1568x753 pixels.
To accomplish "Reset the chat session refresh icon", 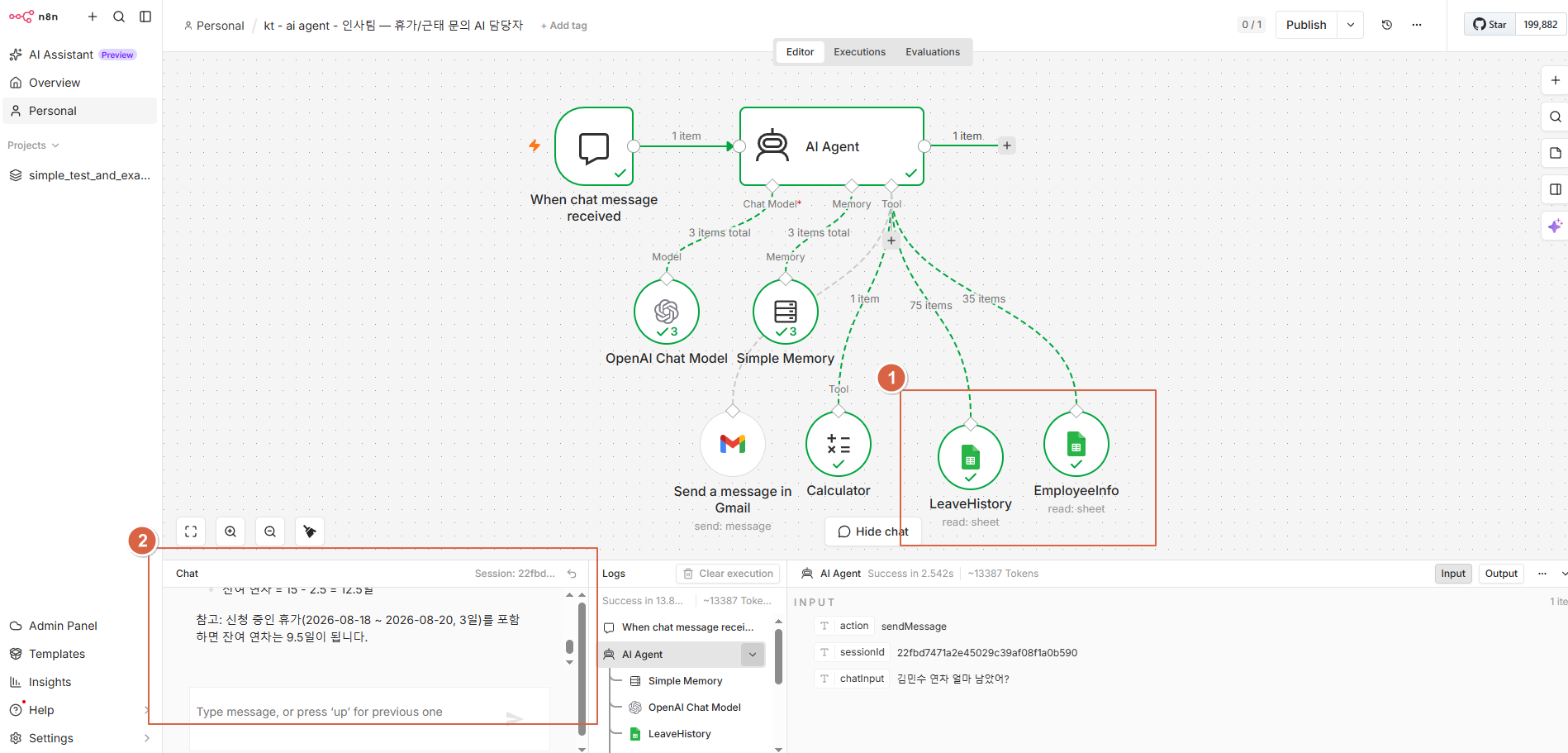I will [572, 574].
